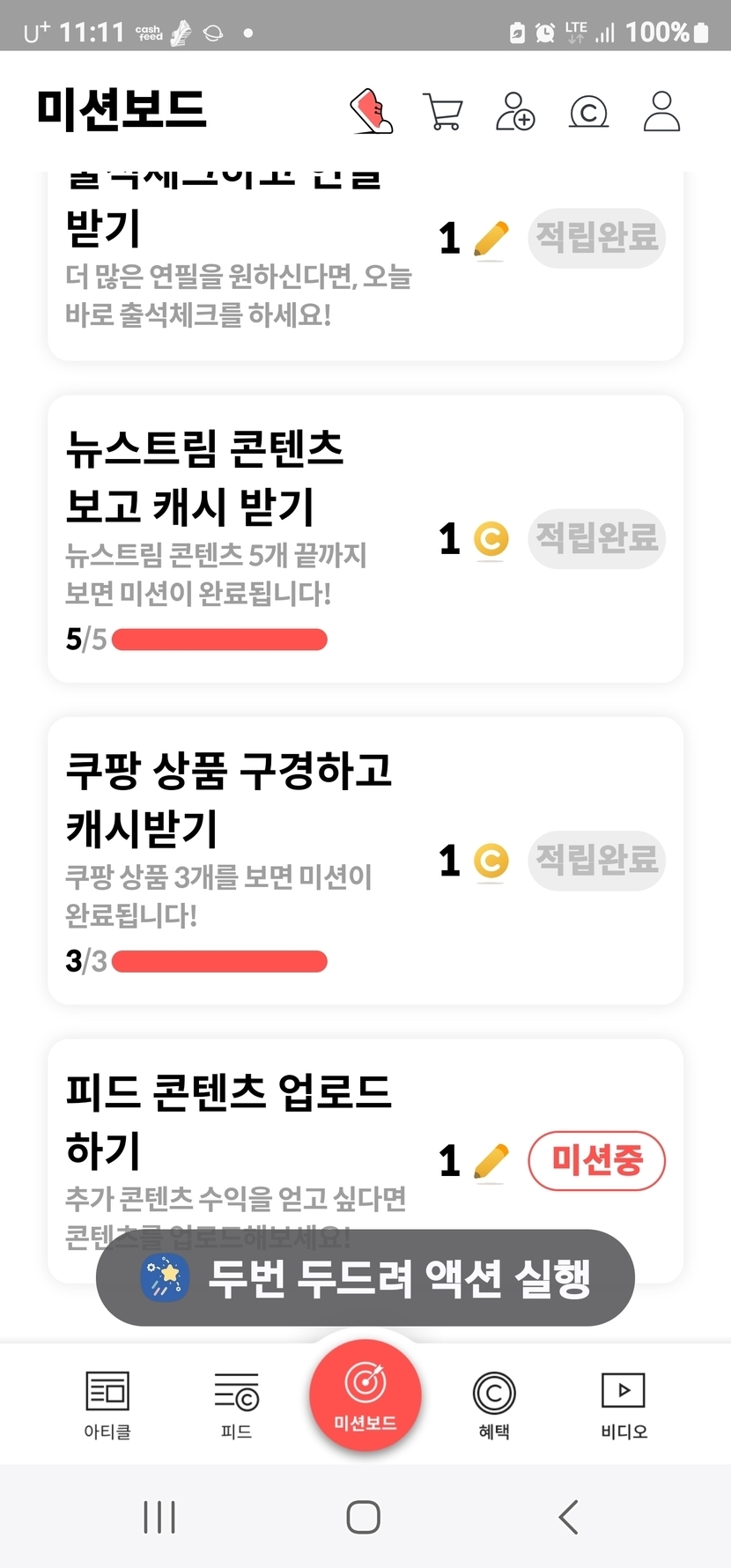Tap the red sneaker icon in header
This screenshot has height=1568, width=731.
coord(372,111)
